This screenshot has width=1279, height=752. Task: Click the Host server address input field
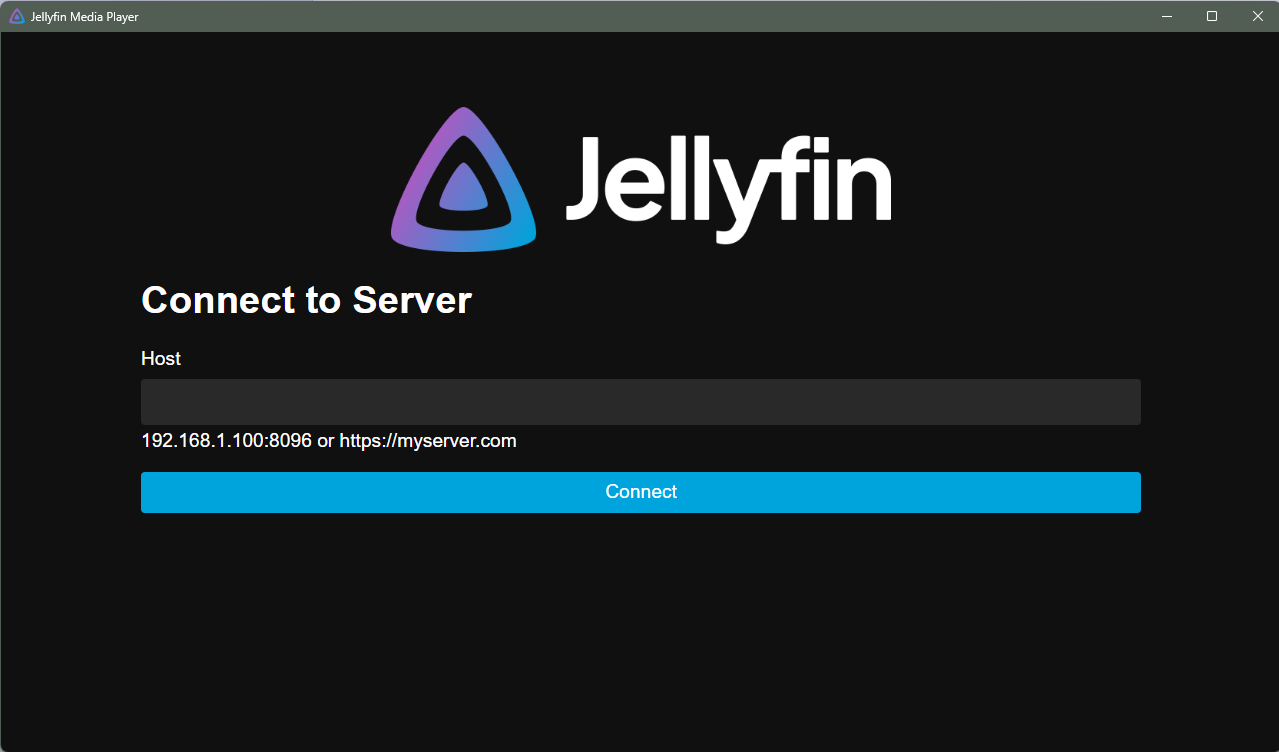tap(640, 402)
